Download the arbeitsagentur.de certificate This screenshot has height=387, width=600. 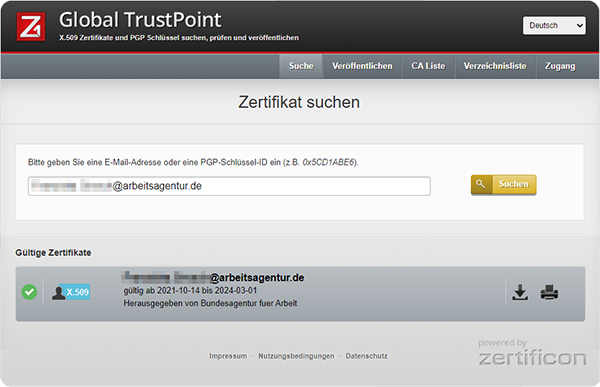(x=520, y=292)
